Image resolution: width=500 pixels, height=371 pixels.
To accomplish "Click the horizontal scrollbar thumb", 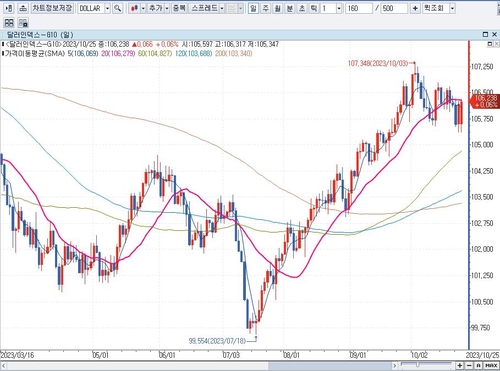I will click(x=331, y=366).
